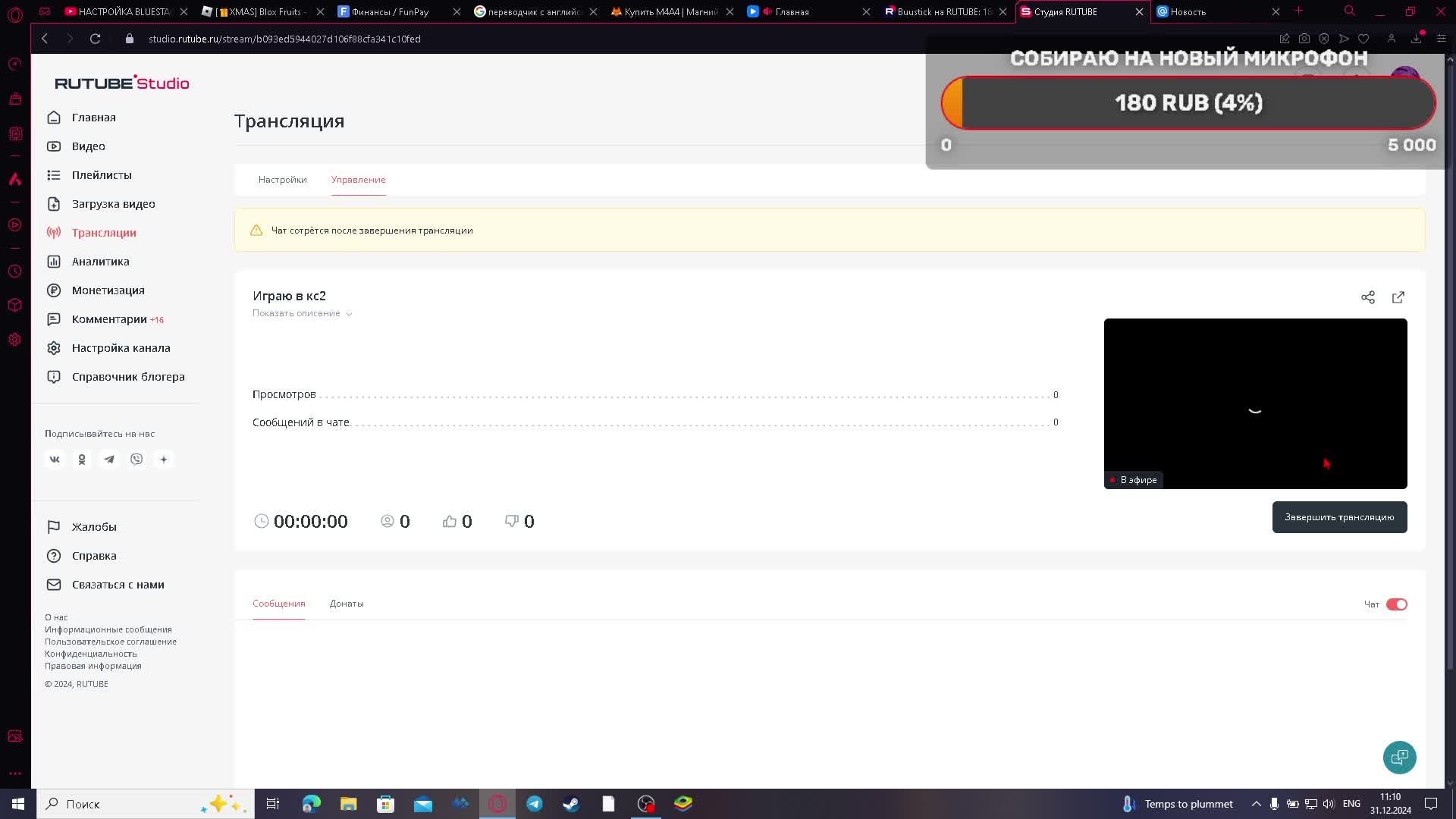1456x819 pixels.
Task: Switch to the Настройки tab
Action: click(x=282, y=180)
